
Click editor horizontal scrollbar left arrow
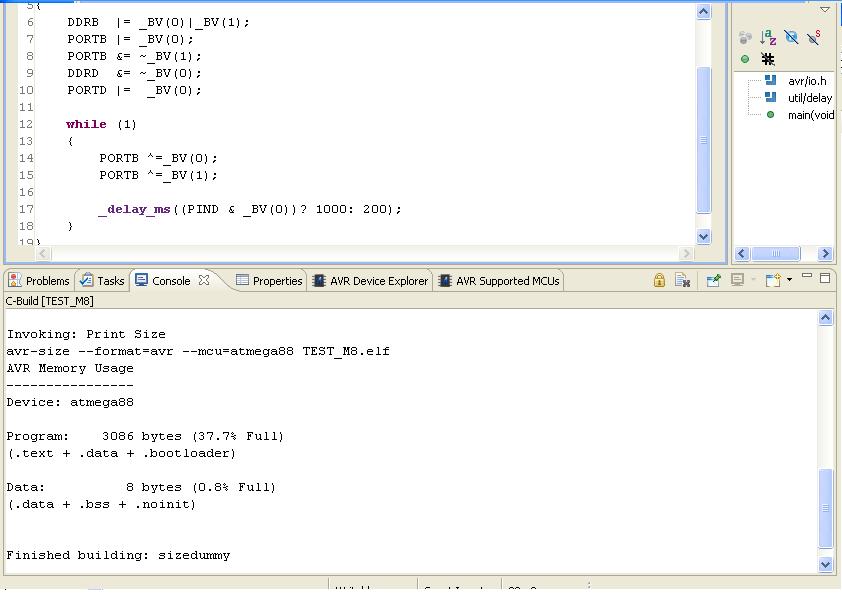click(43, 253)
